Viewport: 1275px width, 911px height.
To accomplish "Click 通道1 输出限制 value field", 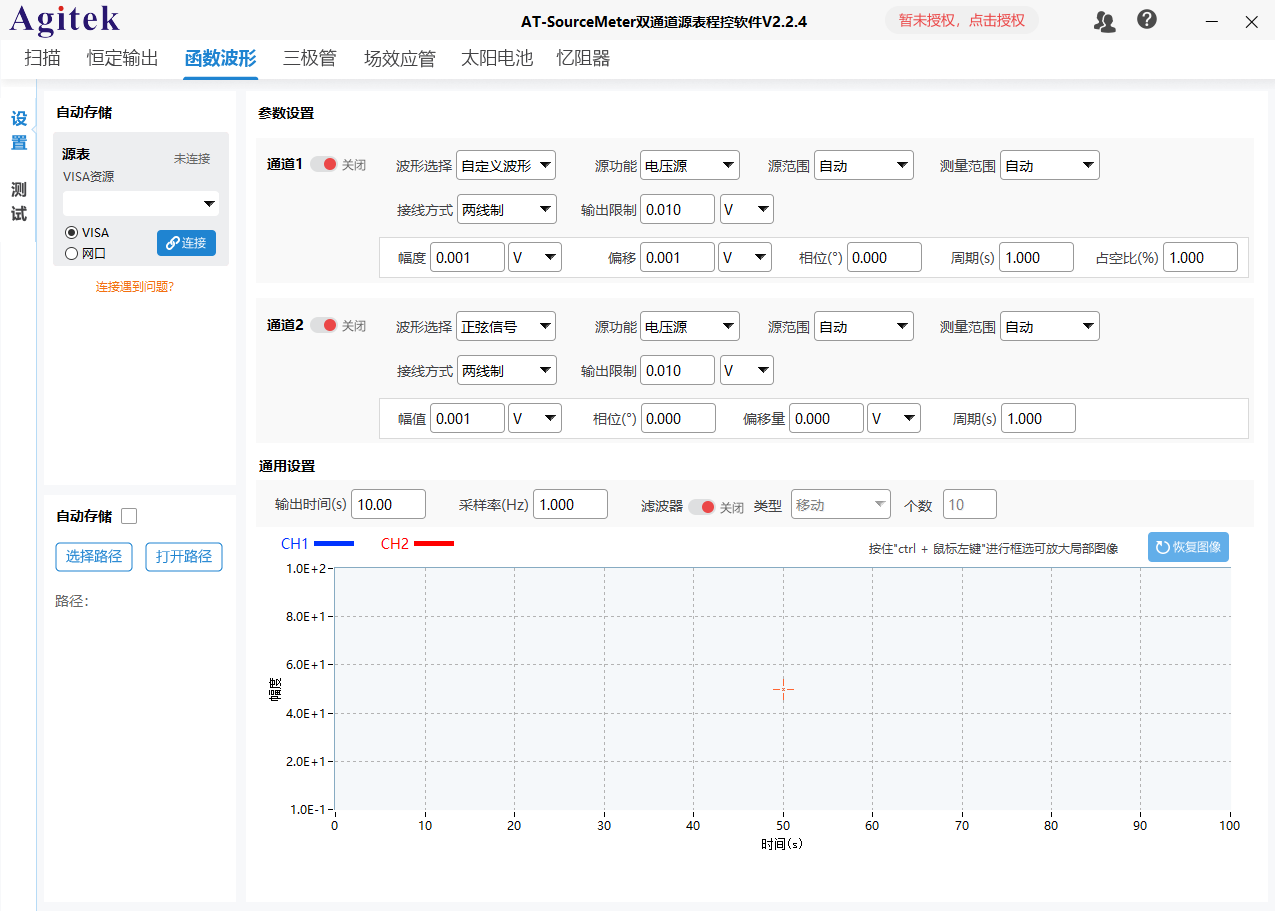I will [x=678, y=210].
